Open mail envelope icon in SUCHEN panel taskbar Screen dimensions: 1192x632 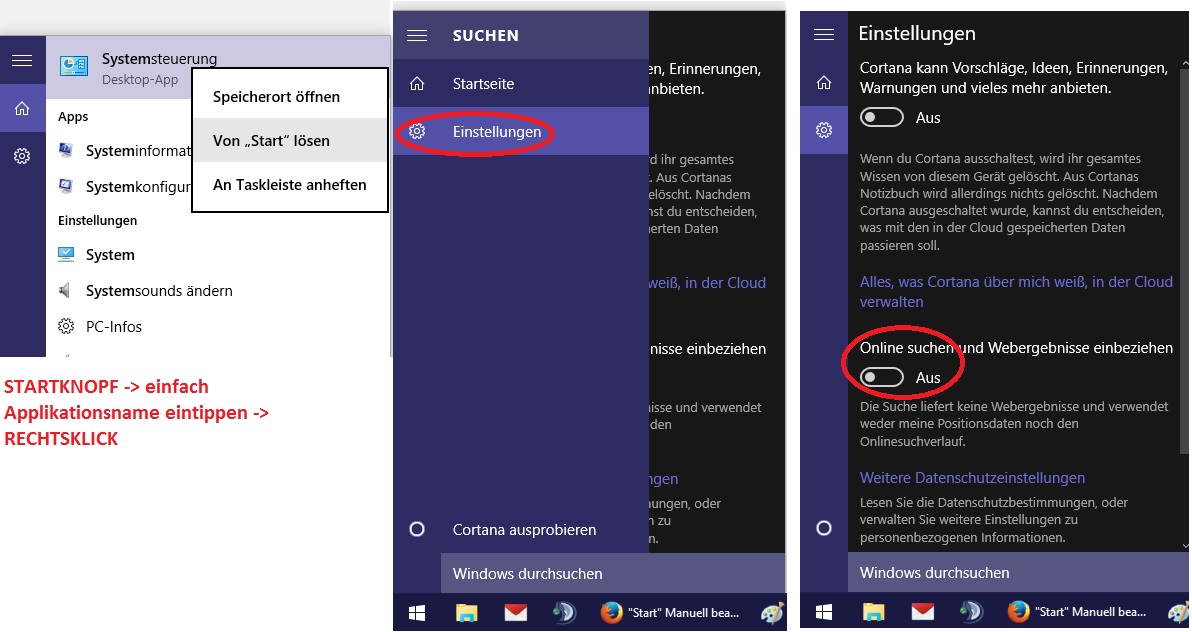515,611
